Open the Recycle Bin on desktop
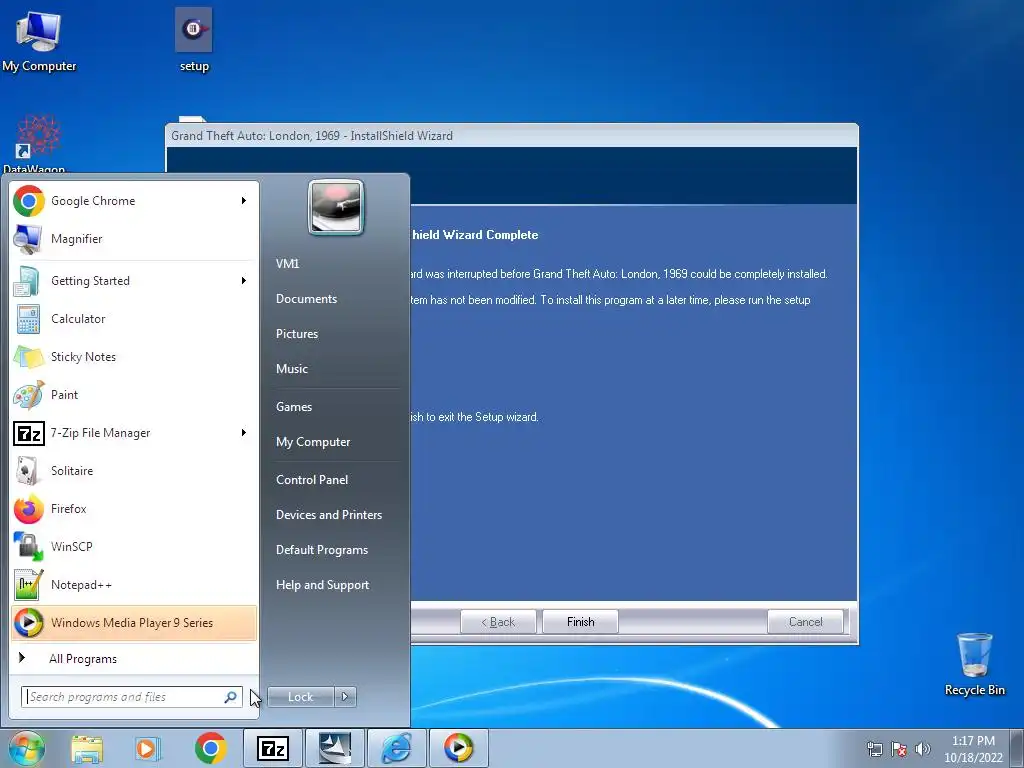This screenshot has width=1024, height=768. click(974, 664)
